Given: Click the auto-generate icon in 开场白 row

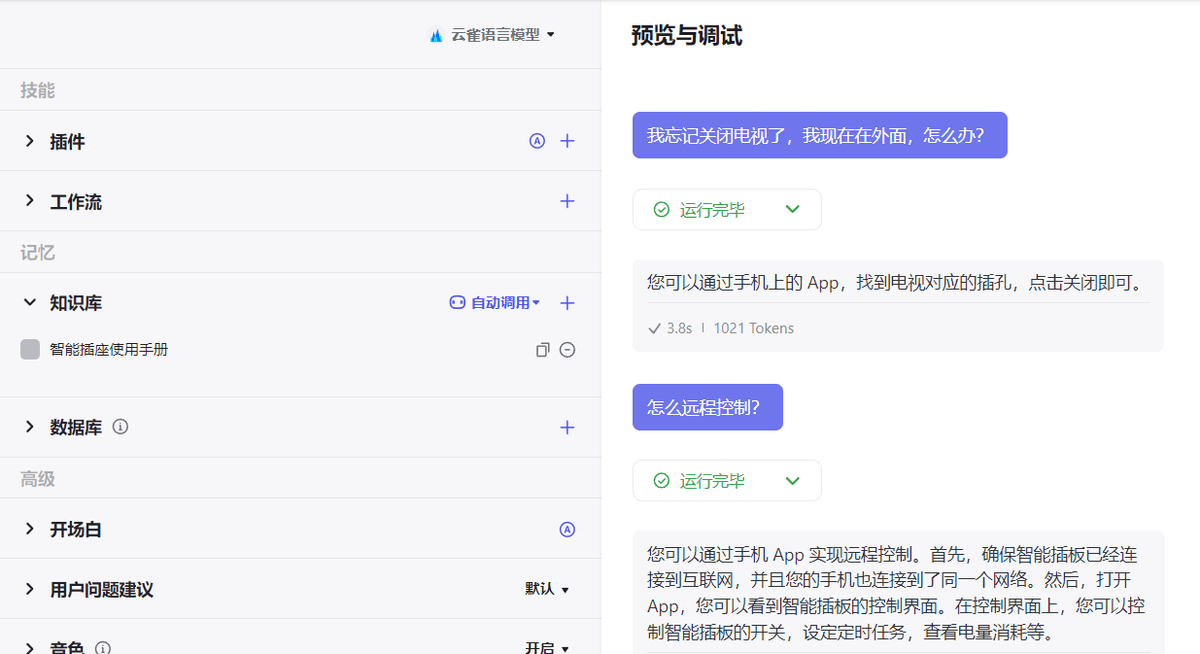Looking at the screenshot, I should 567,530.
